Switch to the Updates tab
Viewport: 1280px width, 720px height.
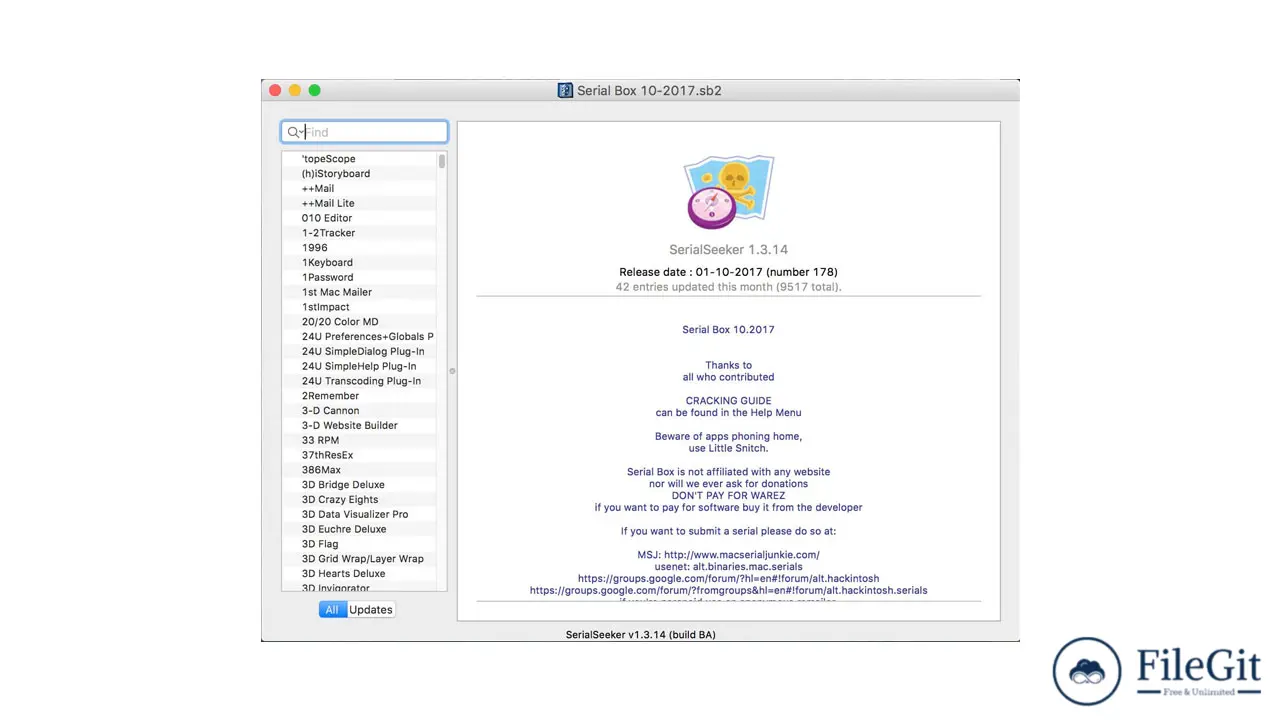pos(370,609)
